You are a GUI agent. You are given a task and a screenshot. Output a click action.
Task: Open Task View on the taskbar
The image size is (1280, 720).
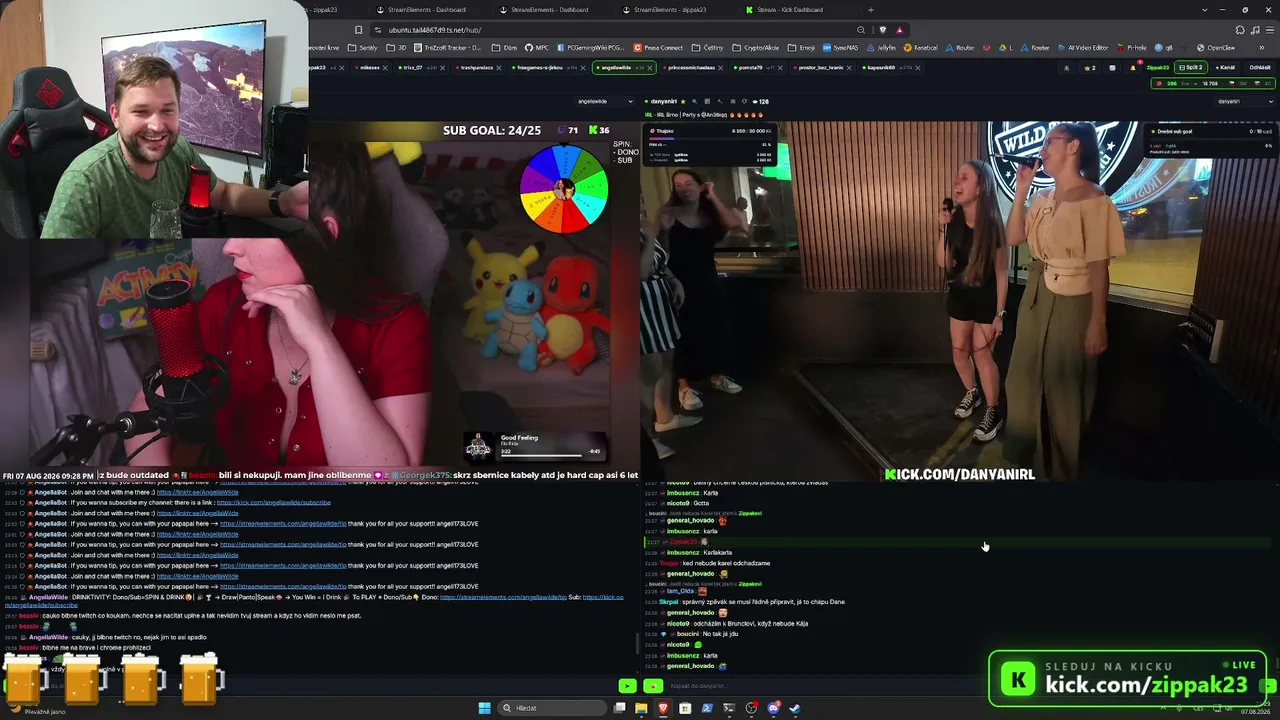point(620,708)
